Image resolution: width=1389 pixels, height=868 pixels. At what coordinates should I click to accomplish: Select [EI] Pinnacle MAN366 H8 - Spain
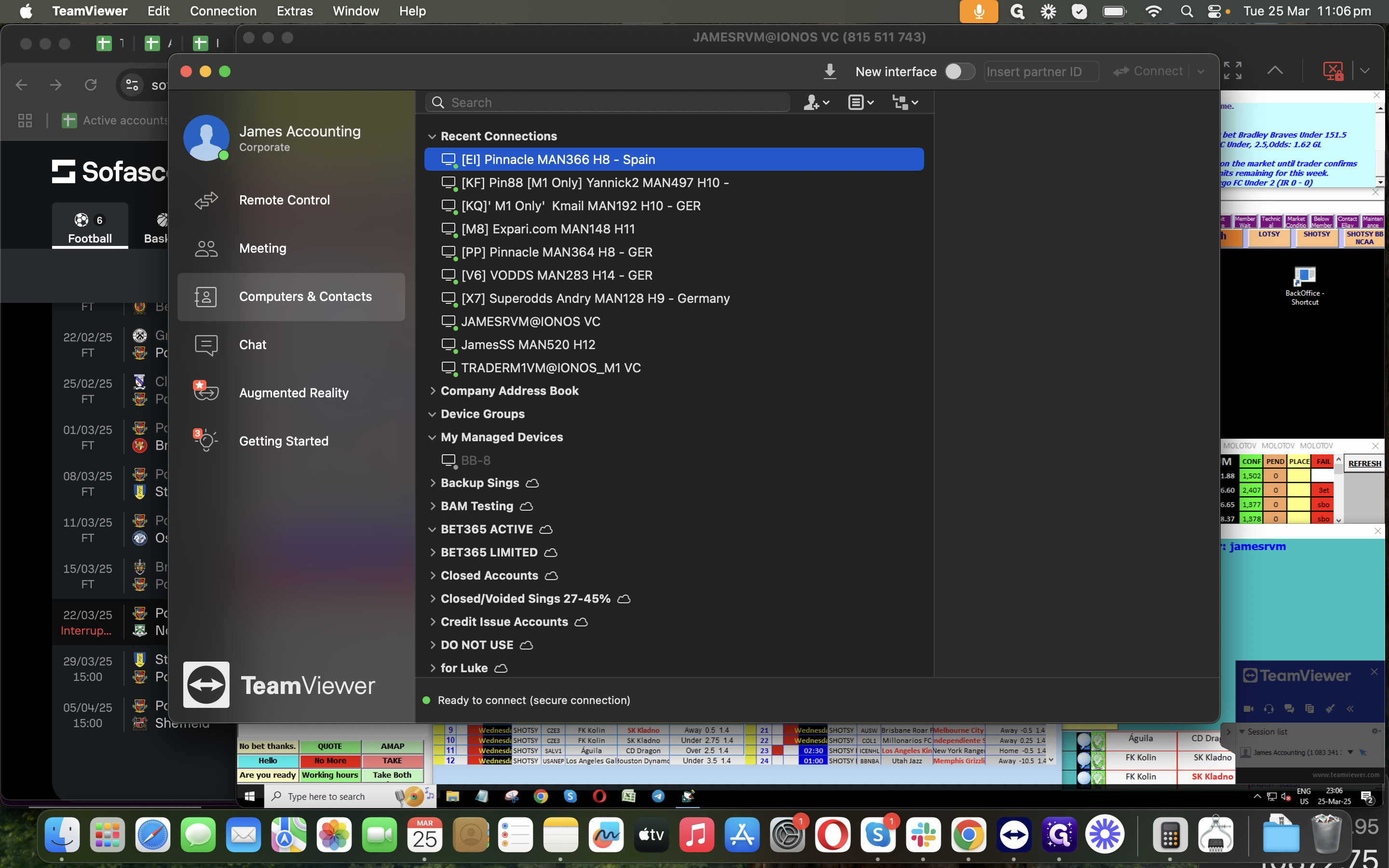[x=674, y=159]
